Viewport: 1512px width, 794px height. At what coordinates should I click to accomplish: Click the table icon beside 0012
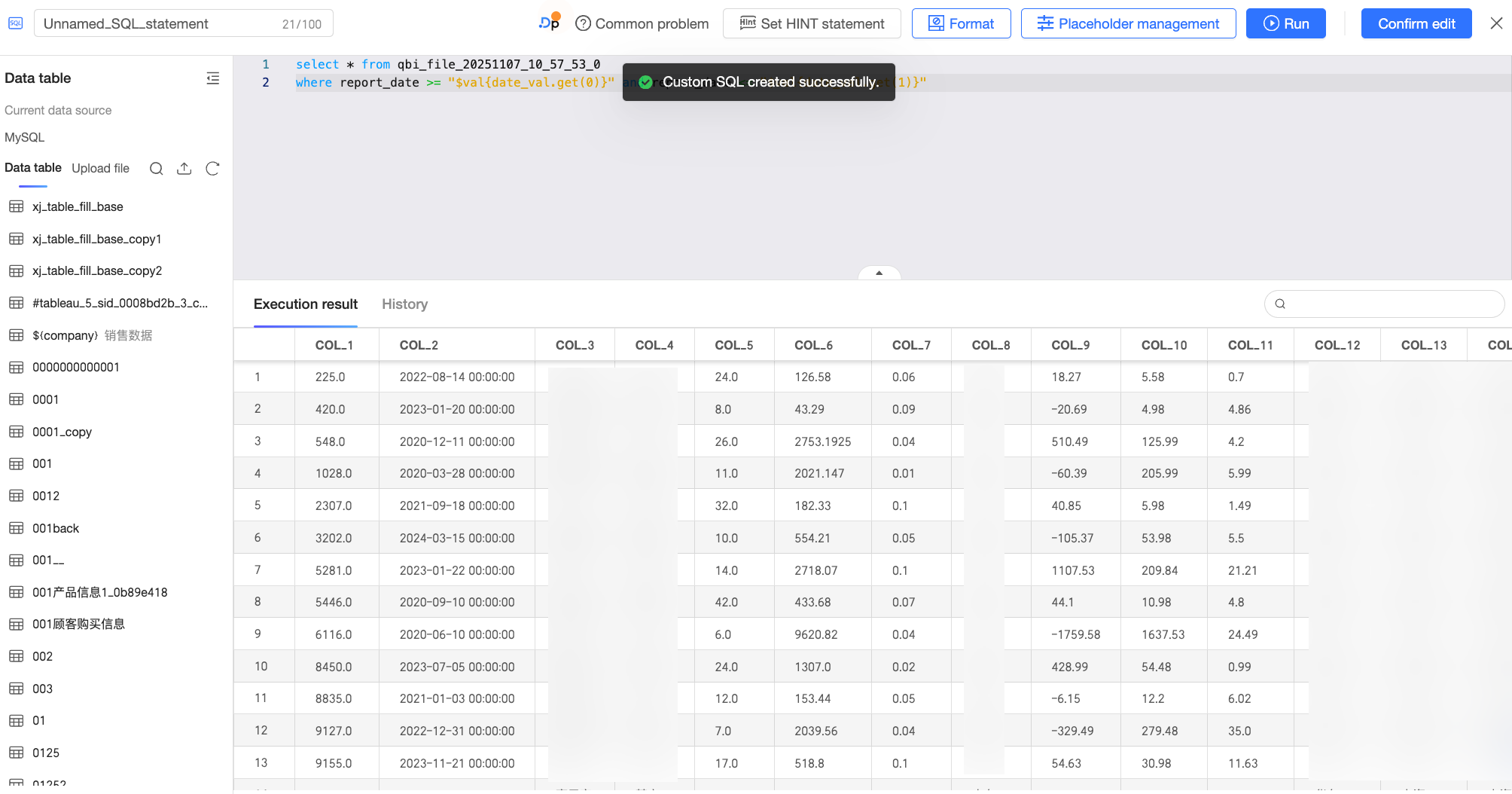(17, 496)
